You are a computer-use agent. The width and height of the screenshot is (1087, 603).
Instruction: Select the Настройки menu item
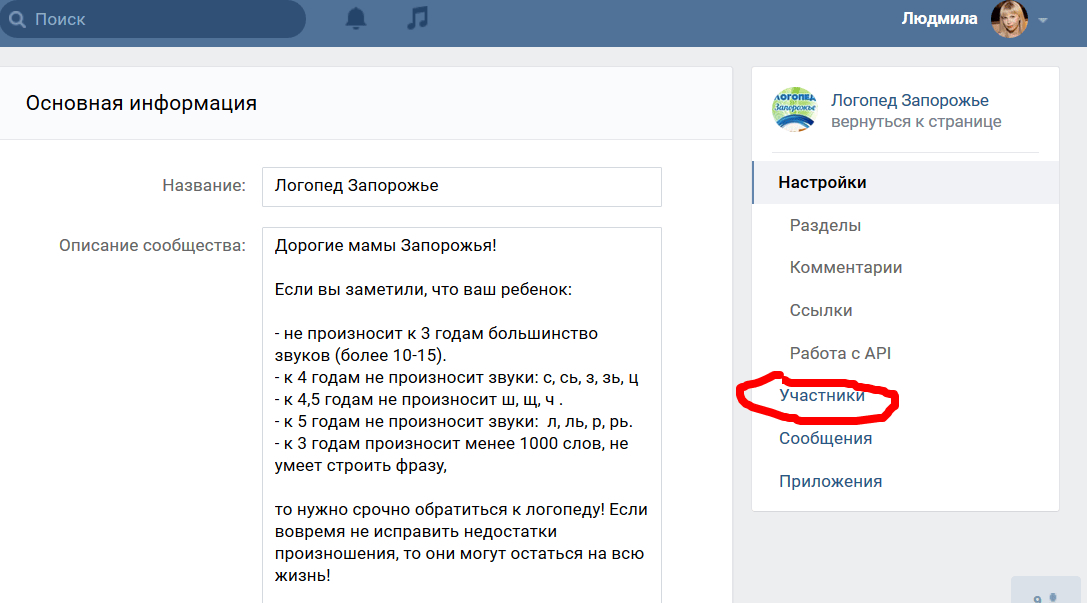[x=905, y=182]
